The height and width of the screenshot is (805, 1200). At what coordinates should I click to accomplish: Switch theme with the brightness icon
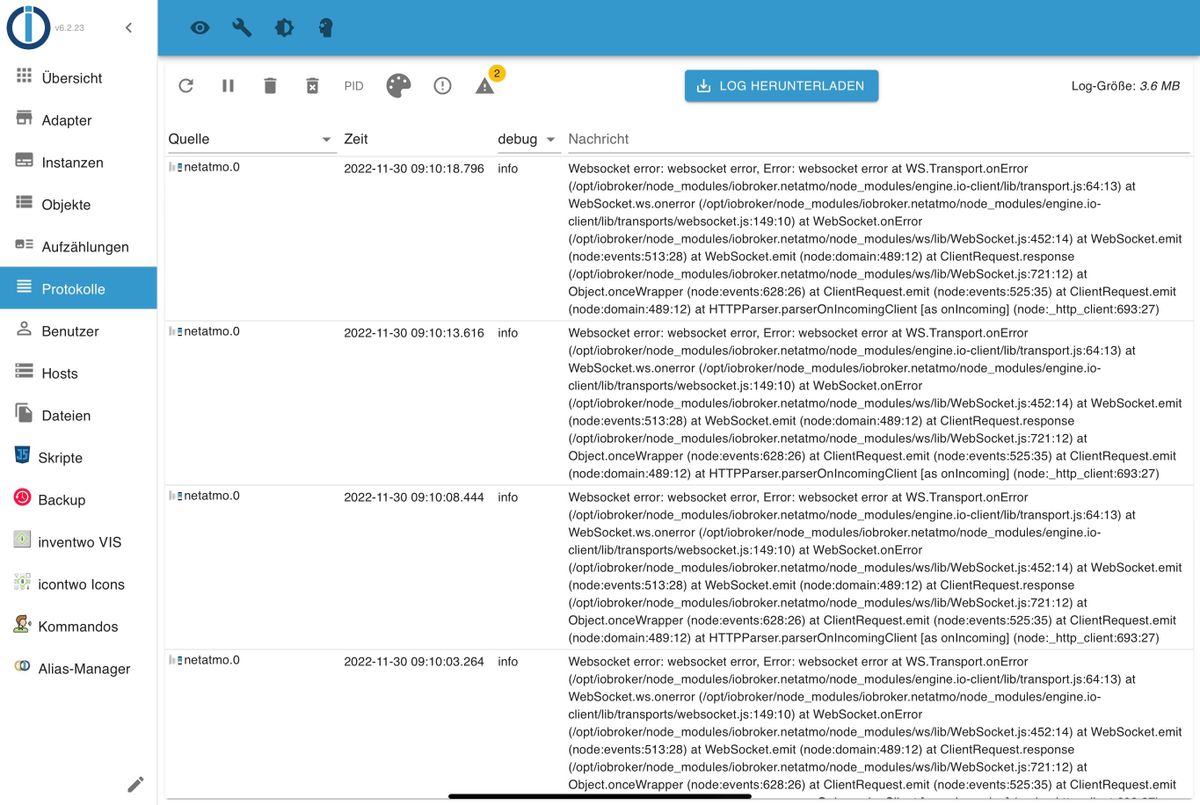tap(284, 28)
